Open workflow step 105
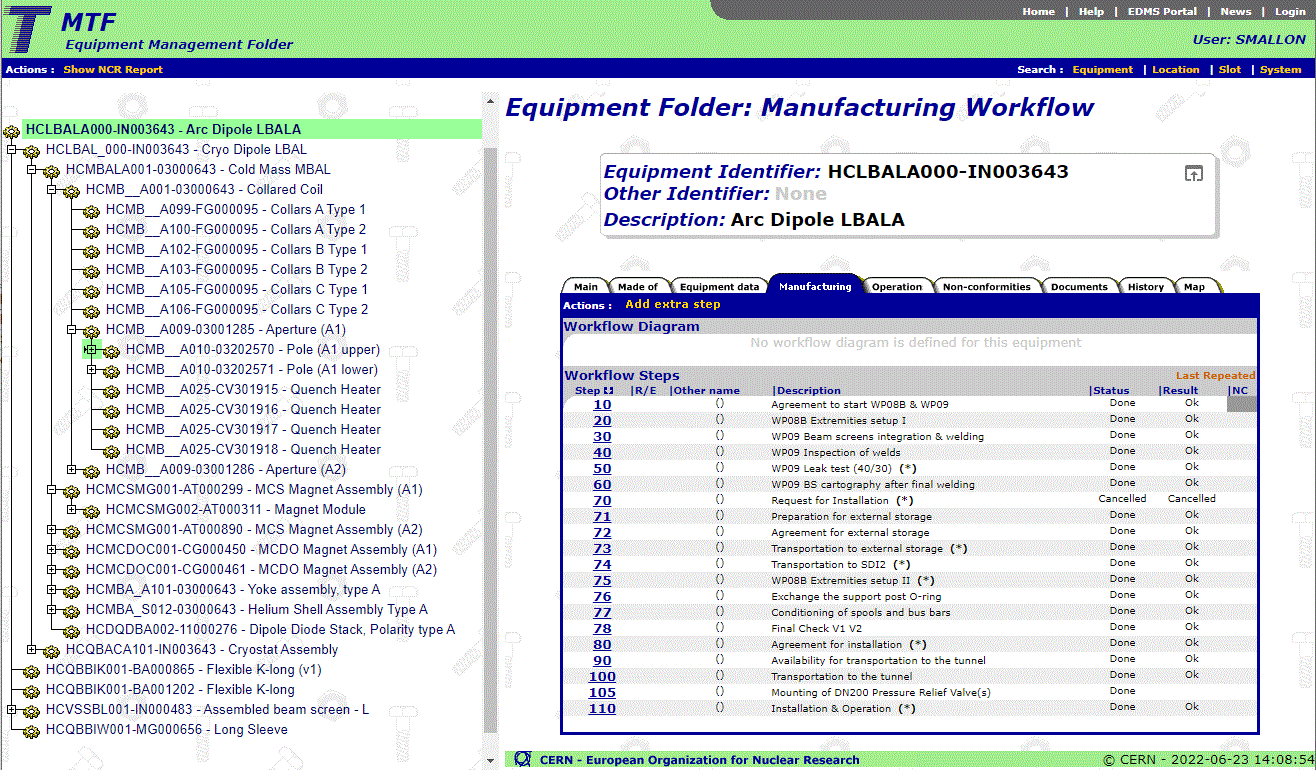 pos(602,693)
